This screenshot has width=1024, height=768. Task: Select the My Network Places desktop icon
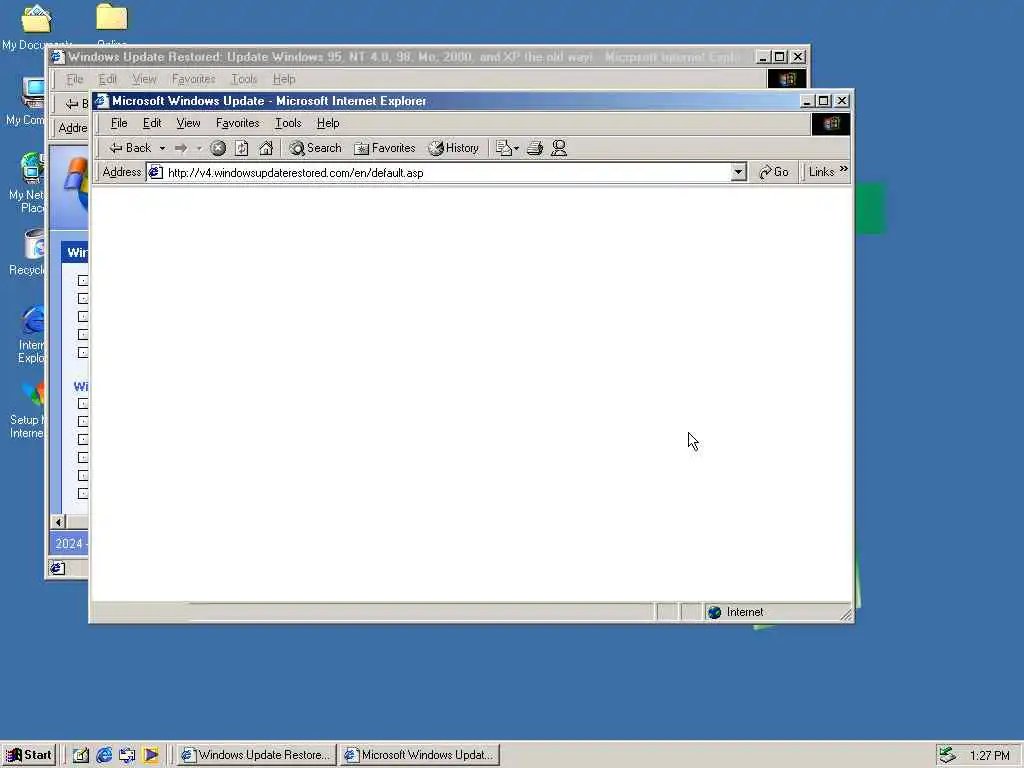pos(27,183)
